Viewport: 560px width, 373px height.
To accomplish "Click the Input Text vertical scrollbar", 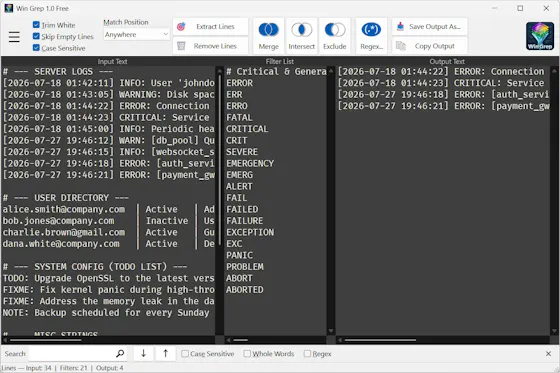I will 219,161.
